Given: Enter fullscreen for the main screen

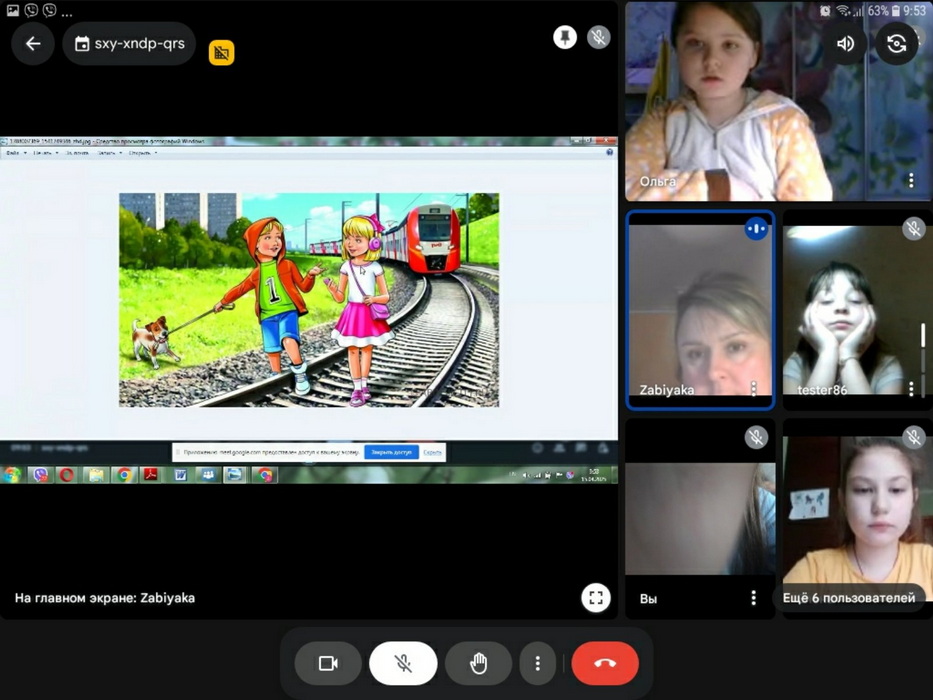Looking at the screenshot, I should 596,598.
